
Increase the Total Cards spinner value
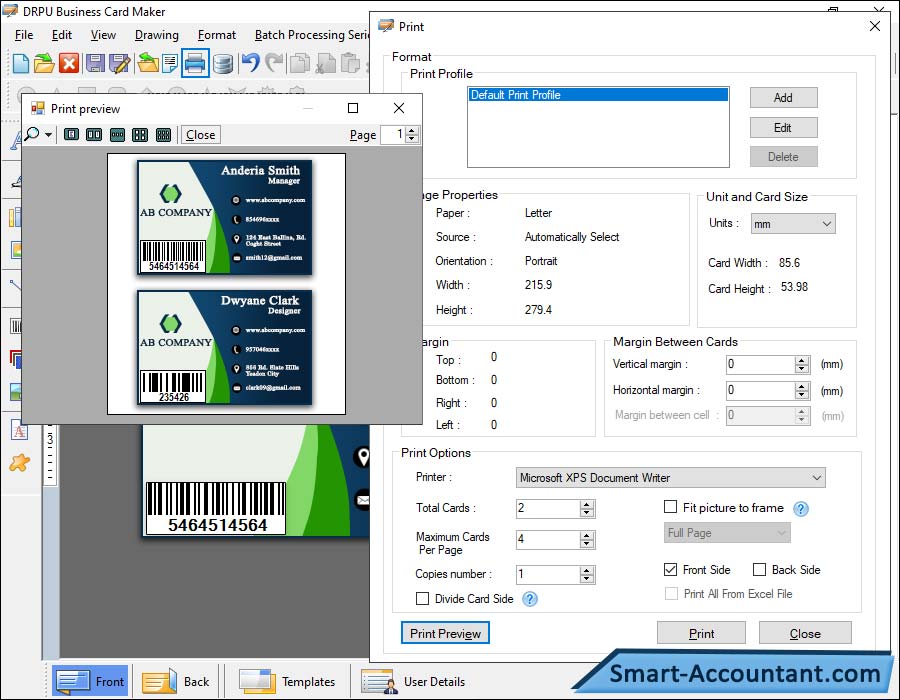click(x=587, y=504)
